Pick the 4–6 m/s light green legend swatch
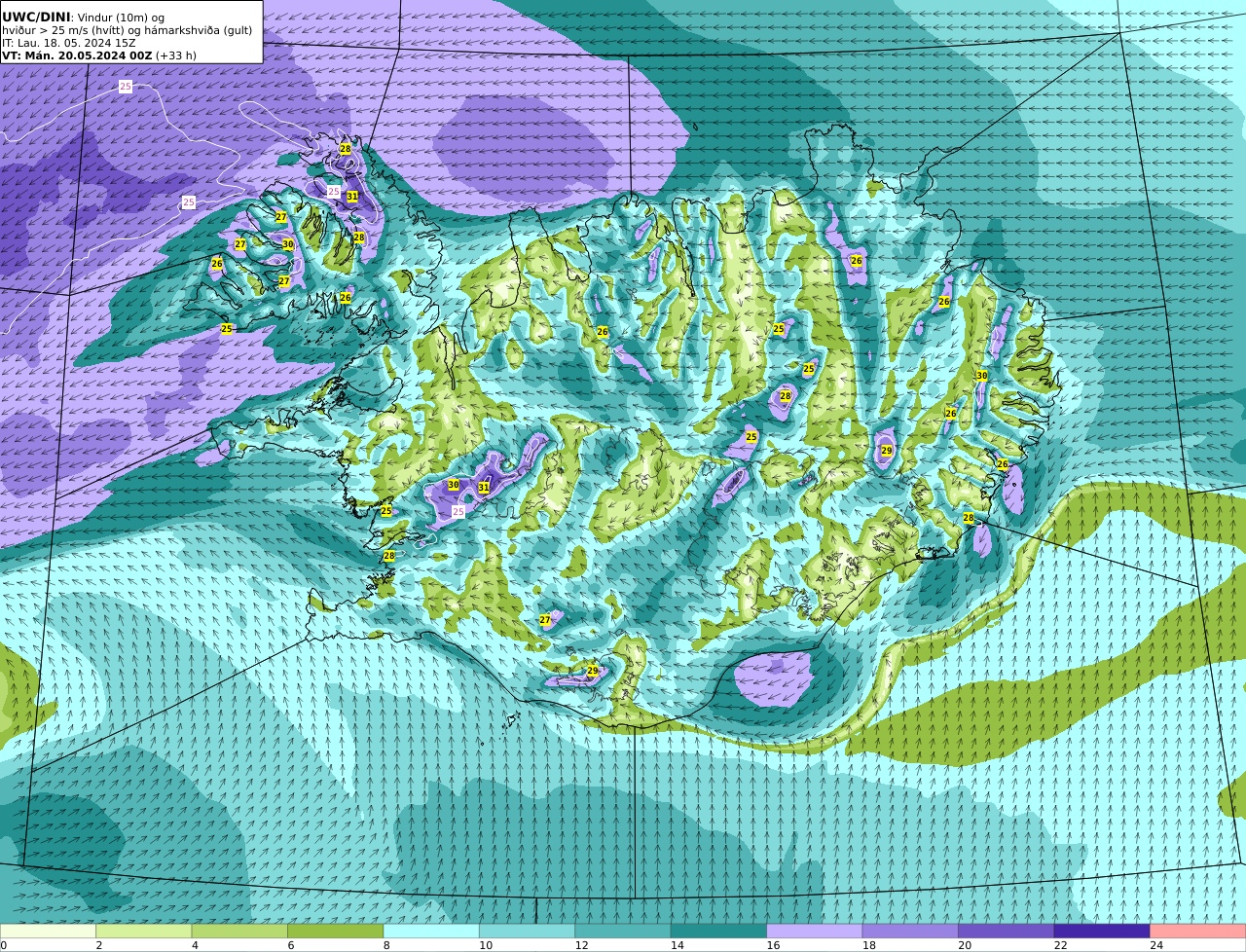 coord(239,932)
